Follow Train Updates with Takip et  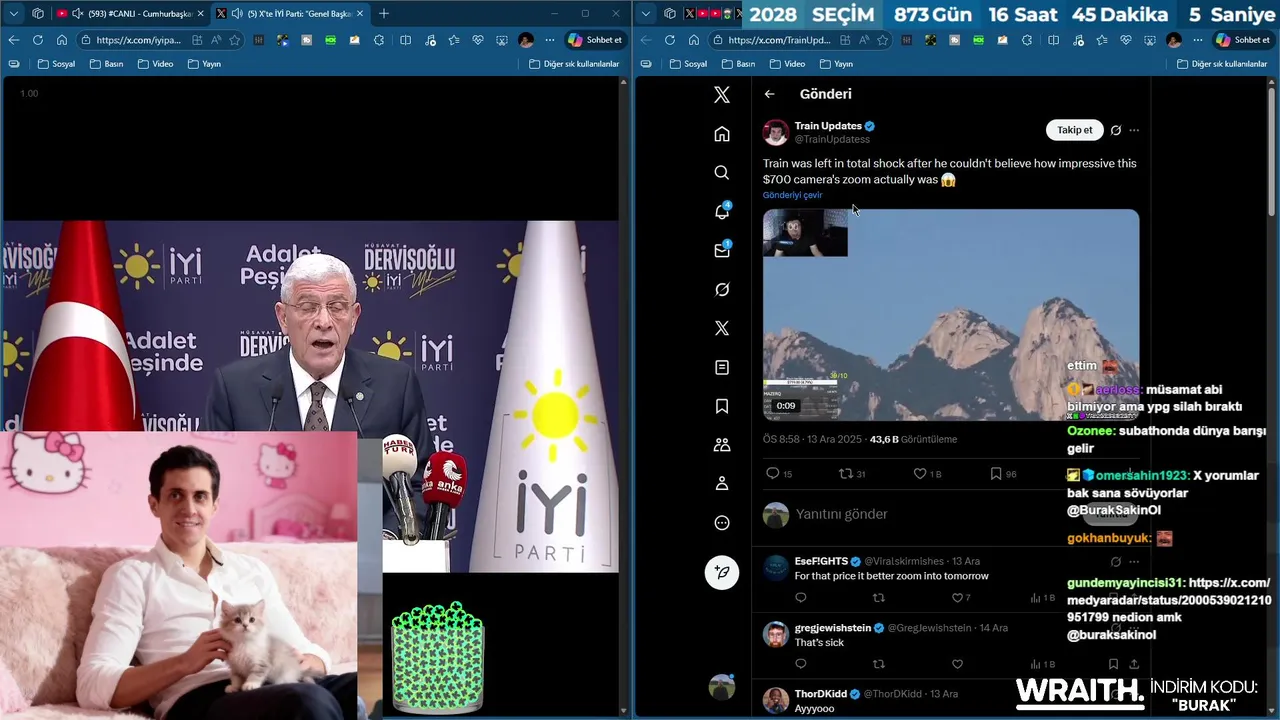click(1074, 130)
